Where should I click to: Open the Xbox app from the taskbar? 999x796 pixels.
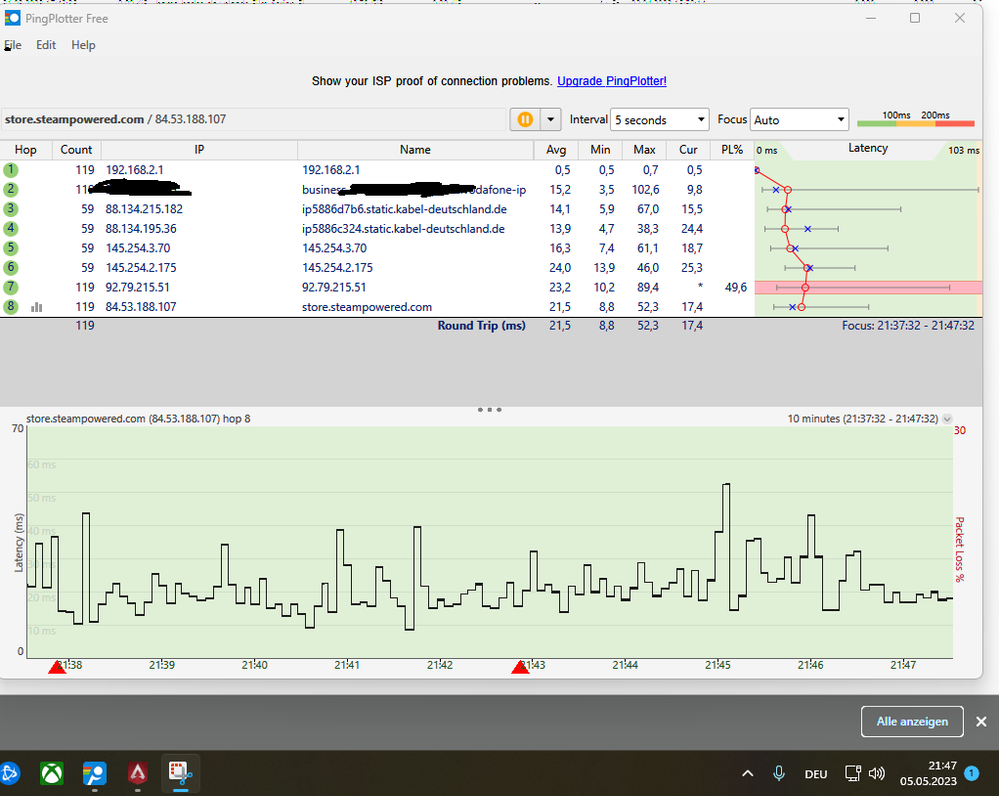click(52, 774)
